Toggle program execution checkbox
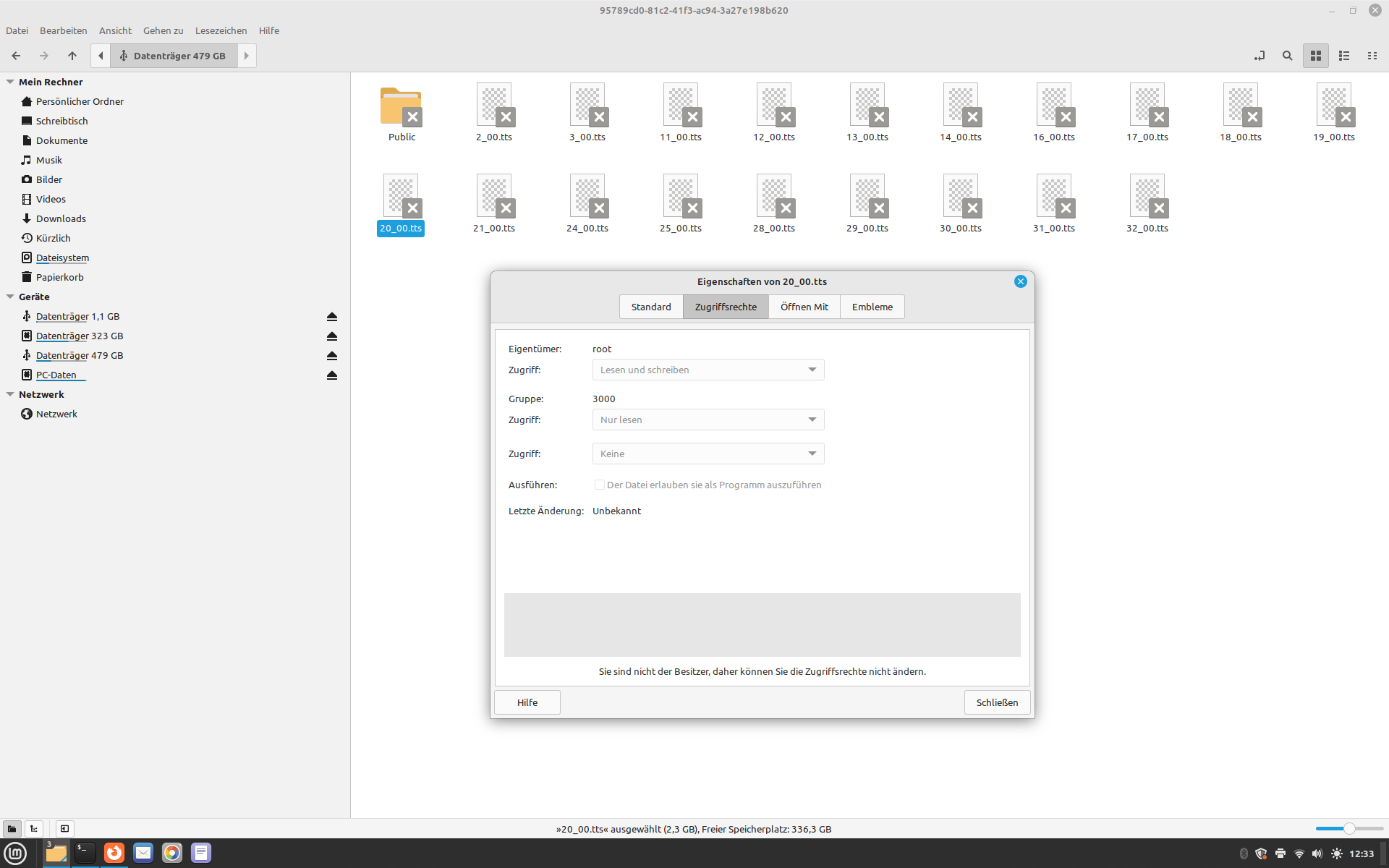 coord(599,485)
